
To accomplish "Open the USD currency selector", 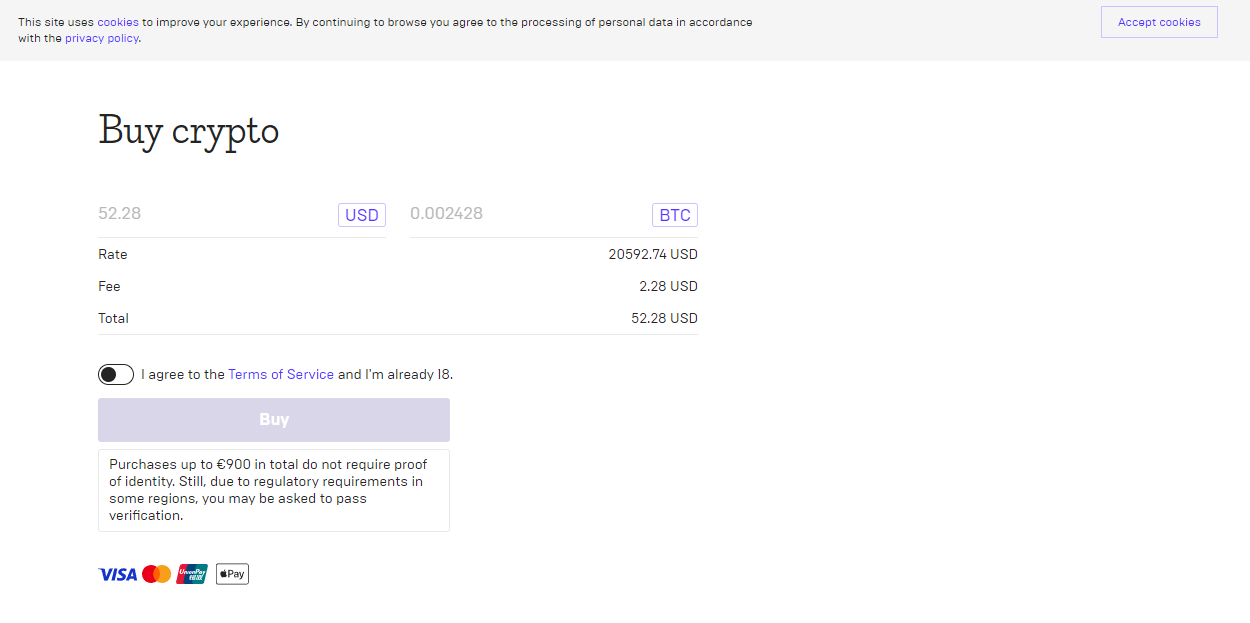I will point(362,215).
